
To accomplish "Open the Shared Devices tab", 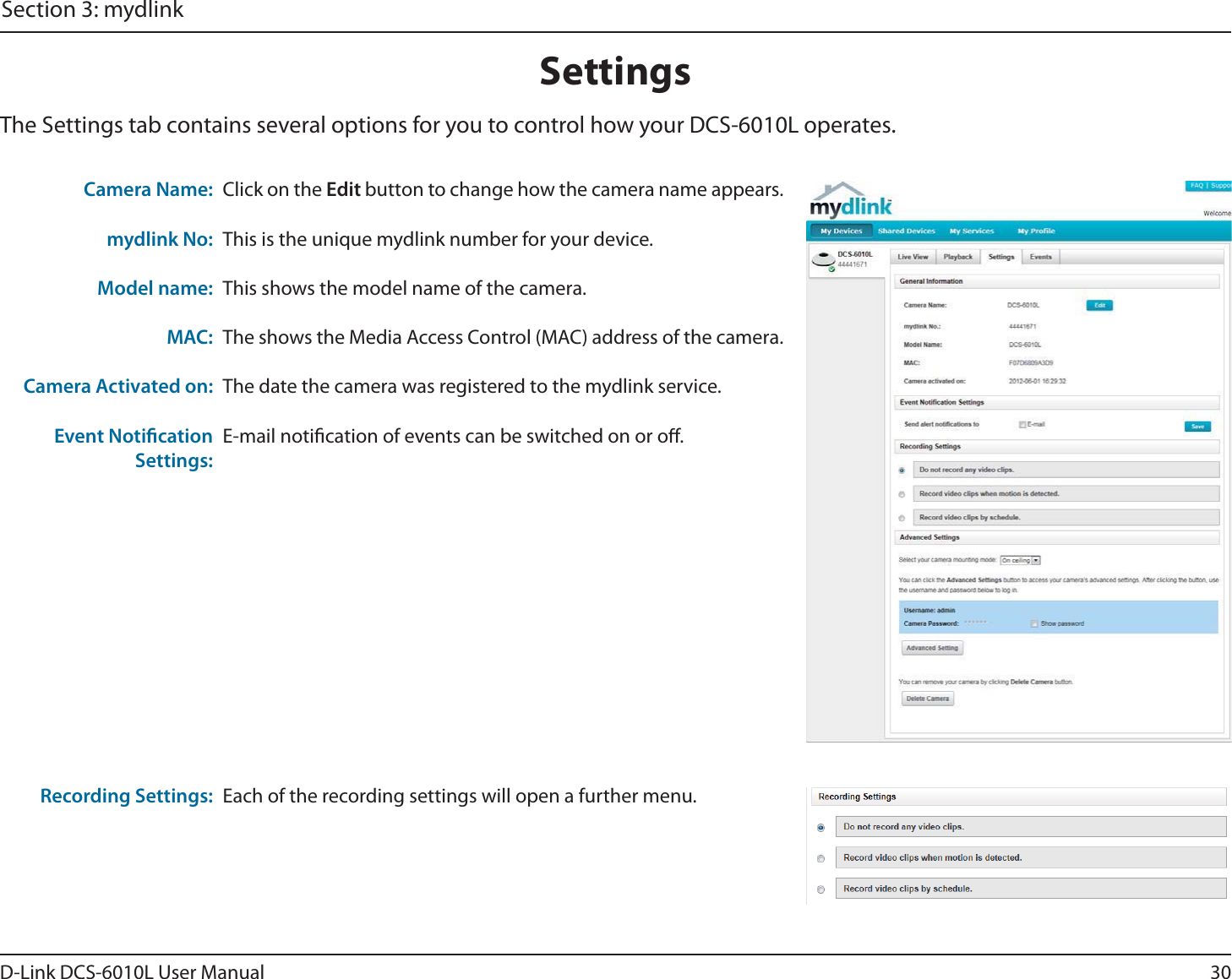I will click(x=906, y=231).
